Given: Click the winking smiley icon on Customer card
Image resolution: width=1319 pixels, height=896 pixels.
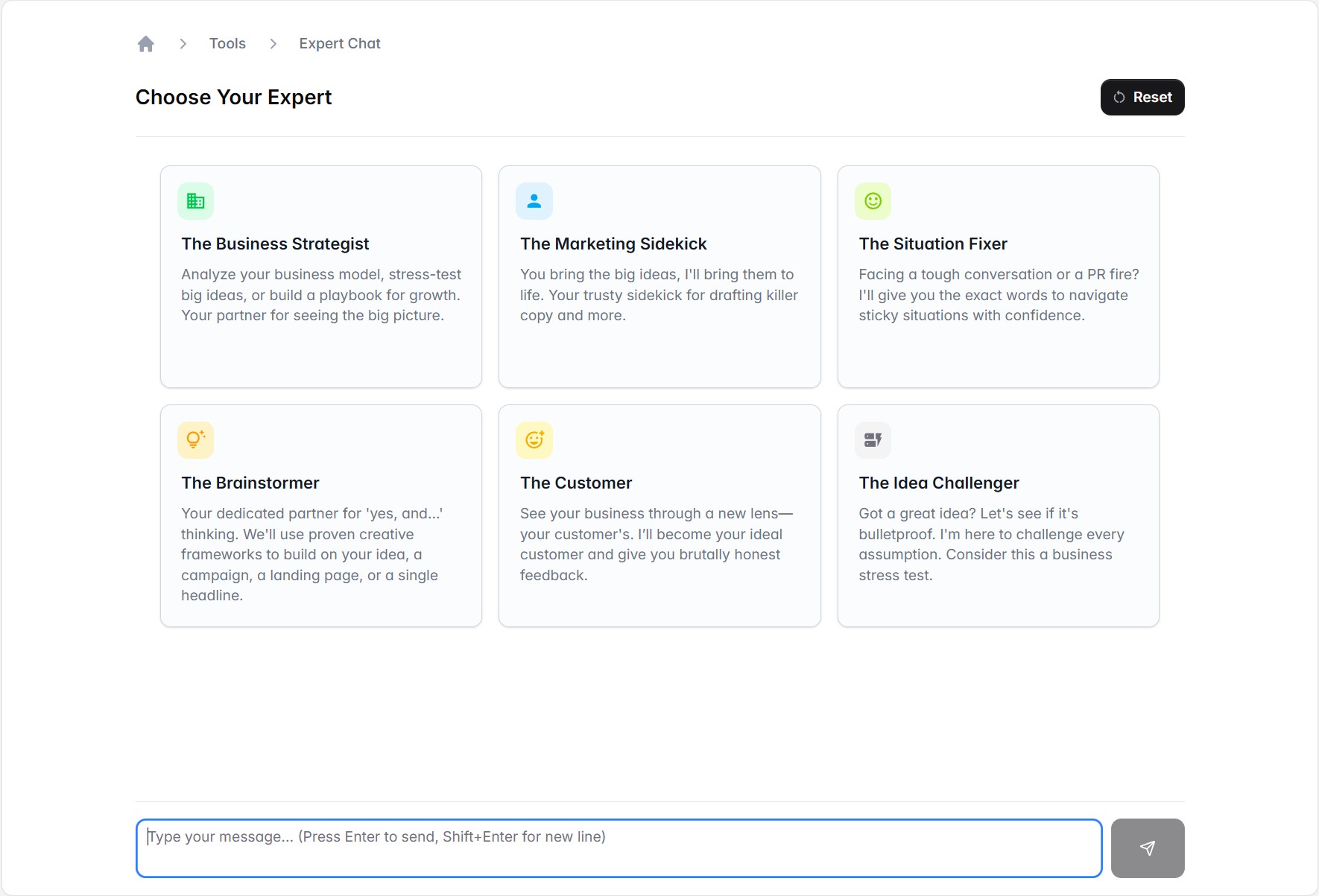Looking at the screenshot, I should click(534, 439).
